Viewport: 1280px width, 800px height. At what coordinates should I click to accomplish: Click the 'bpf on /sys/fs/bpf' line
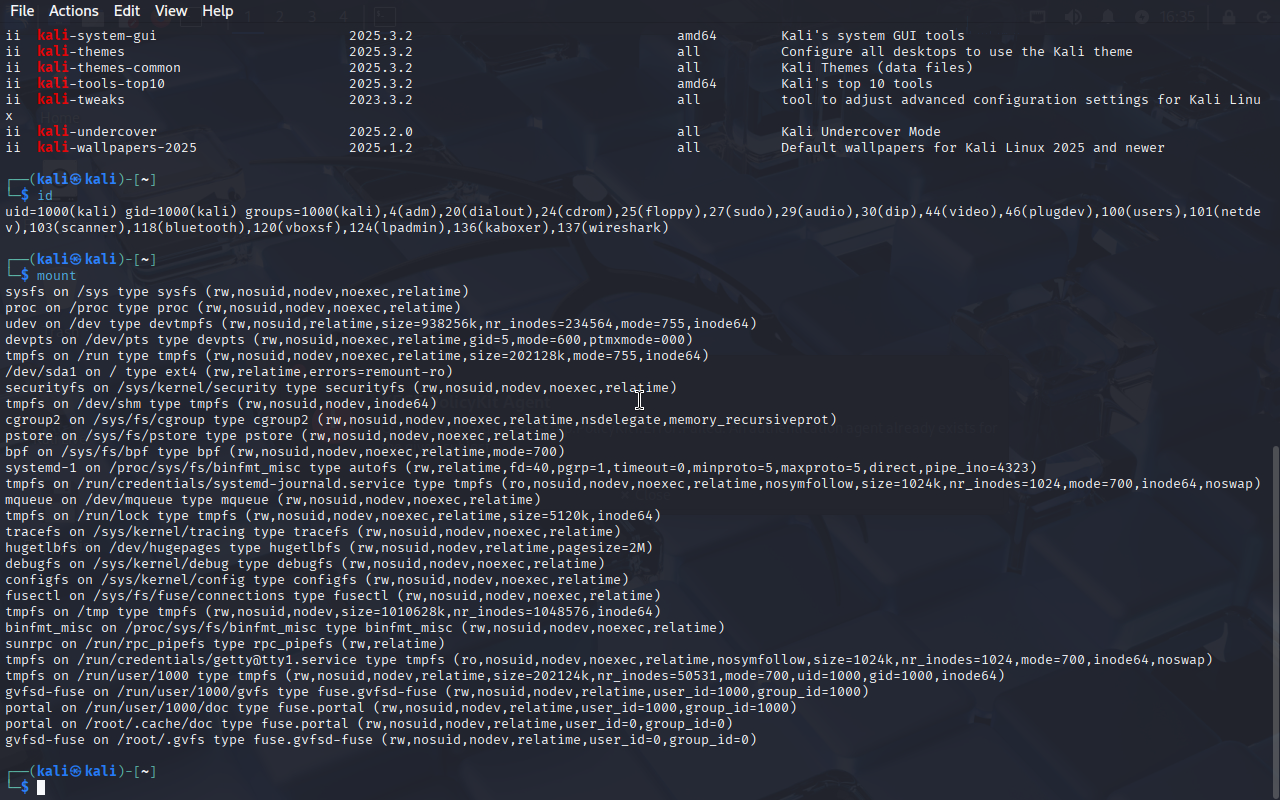[285, 452]
